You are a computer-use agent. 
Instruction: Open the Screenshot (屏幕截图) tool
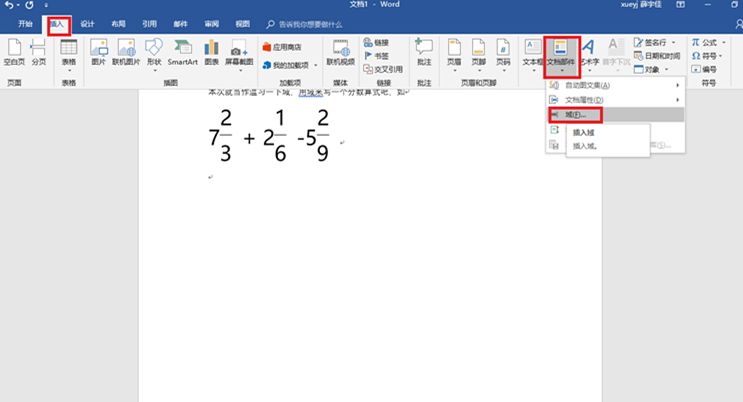(239, 55)
